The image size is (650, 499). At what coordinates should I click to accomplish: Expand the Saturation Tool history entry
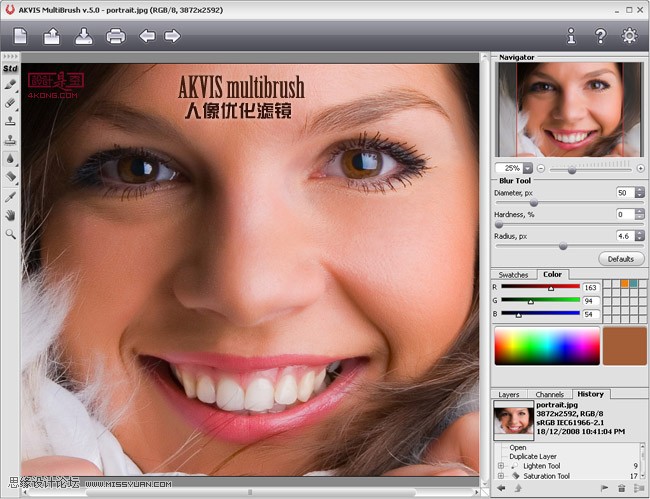[x=500, y=476]
